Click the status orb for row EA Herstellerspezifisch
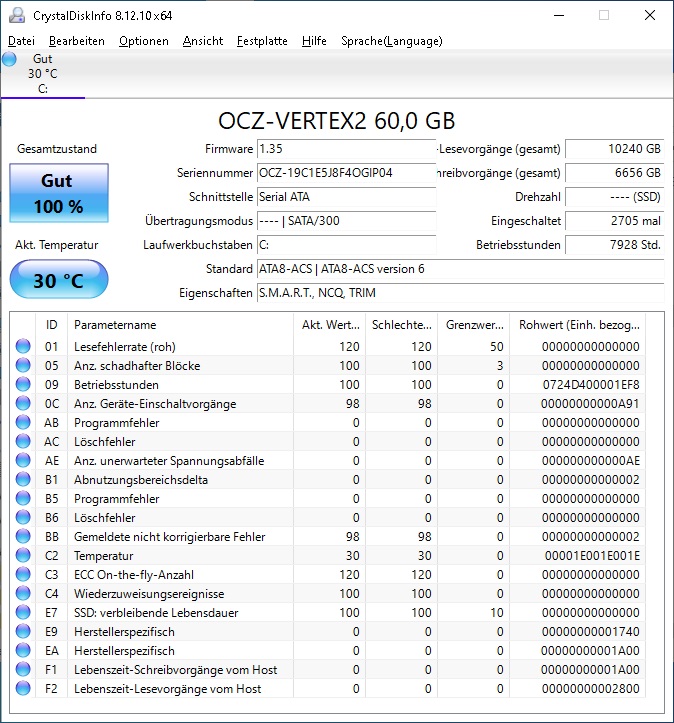Viewport: 674px width, 723px height. (23, 651)
